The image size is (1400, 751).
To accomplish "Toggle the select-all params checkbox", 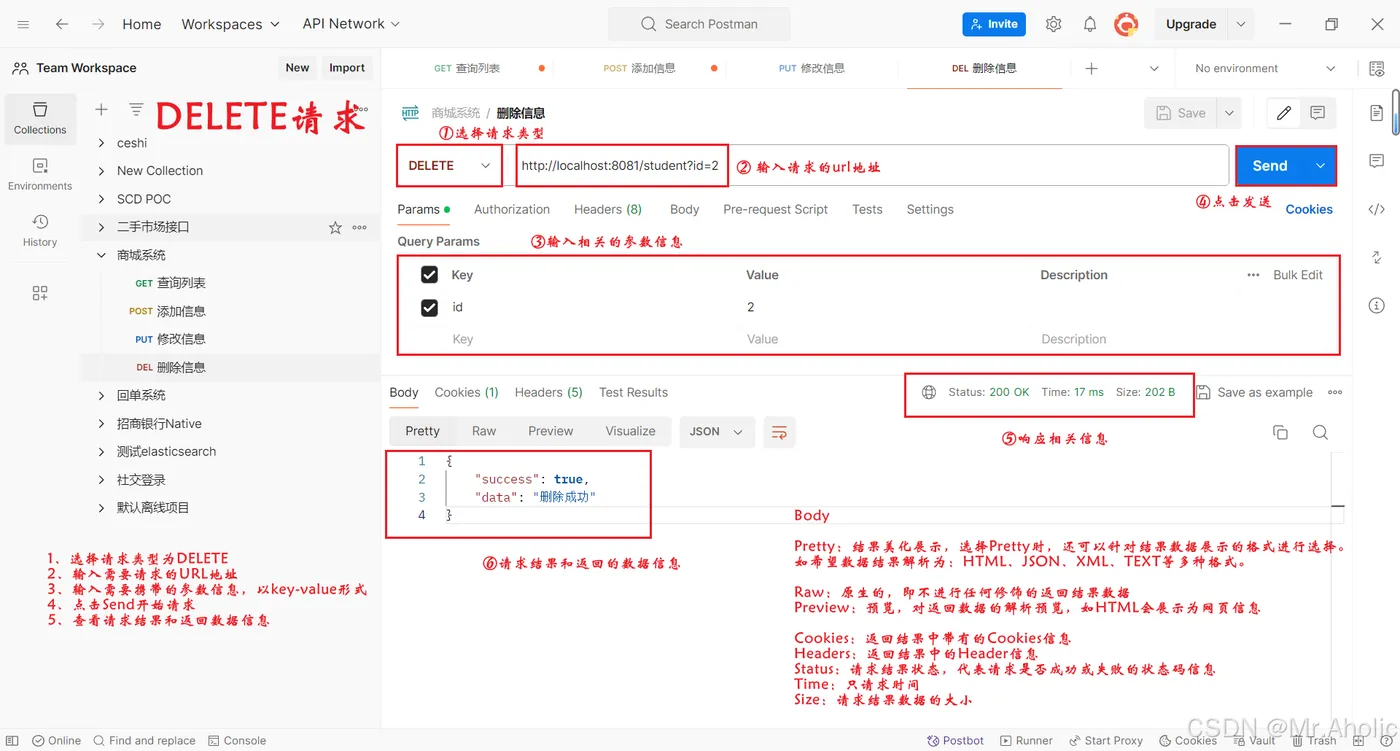I will (x=430, y=275).
